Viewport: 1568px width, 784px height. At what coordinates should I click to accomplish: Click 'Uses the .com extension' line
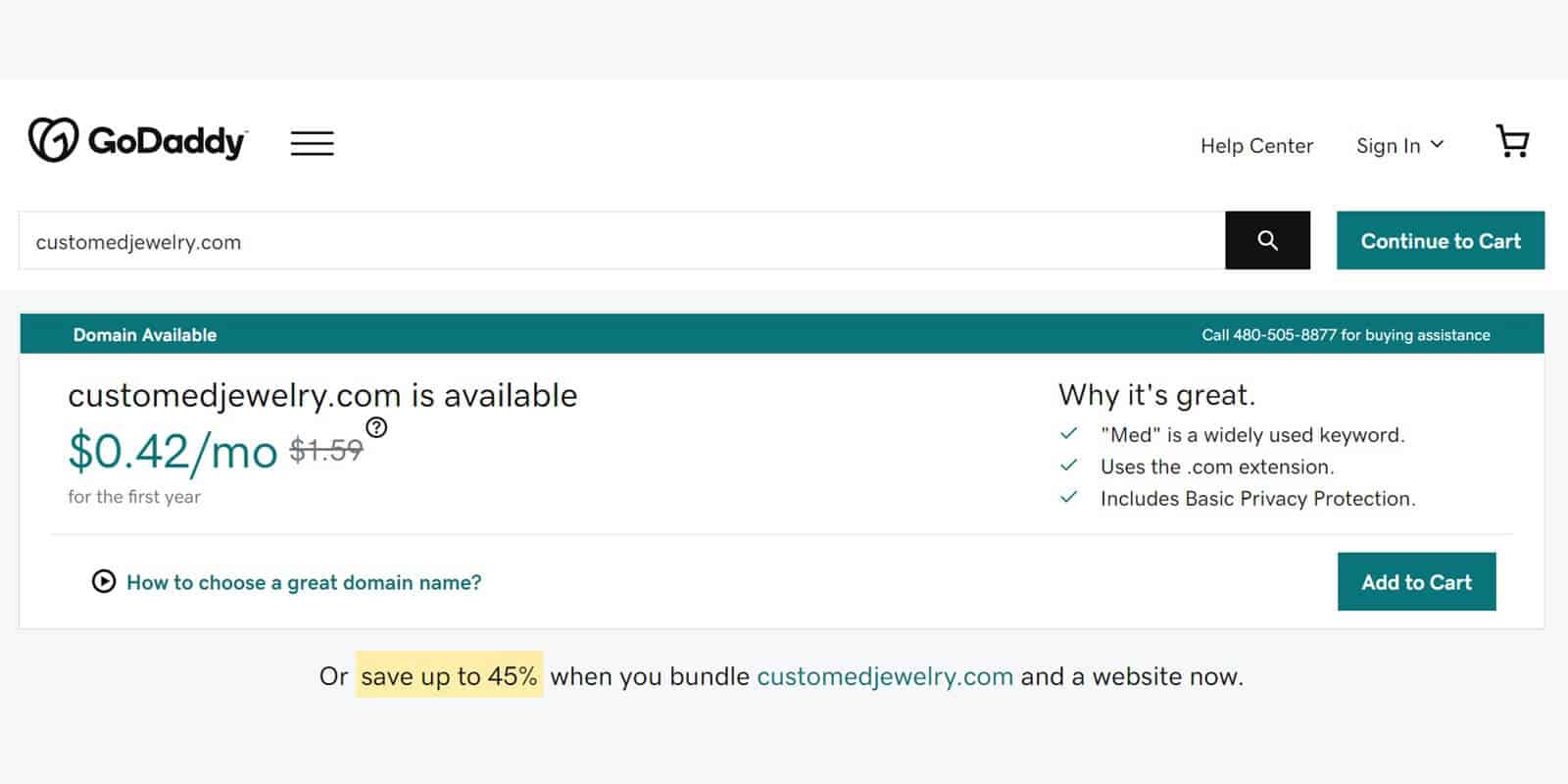tap(1217, 466)
